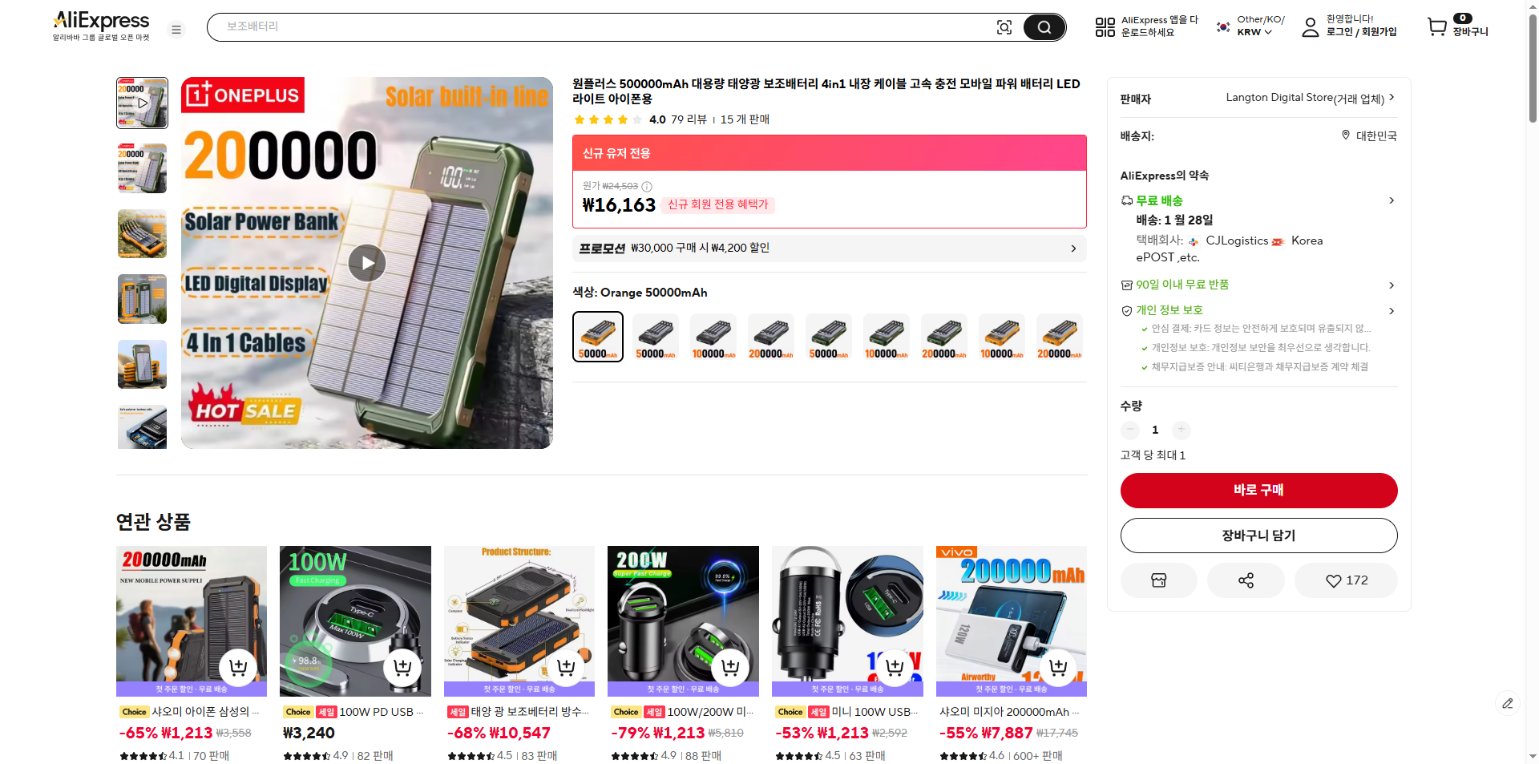Image resolution: width=1539 pixels, height=764 pixels.
Task: Select the Orange 50000mAh color option
Action: (x=598, y=337)
